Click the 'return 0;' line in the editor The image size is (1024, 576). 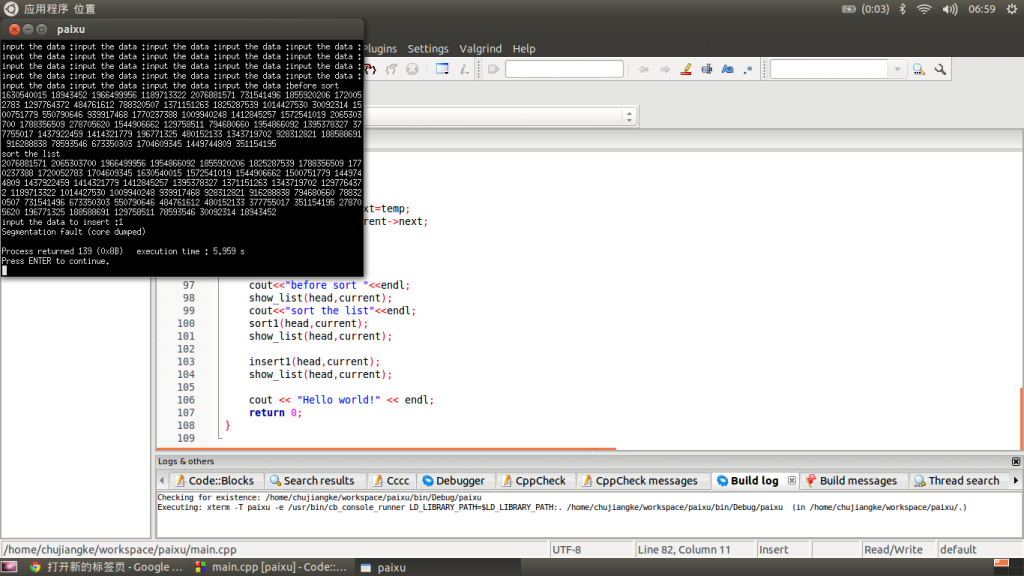tap(276, 413)
